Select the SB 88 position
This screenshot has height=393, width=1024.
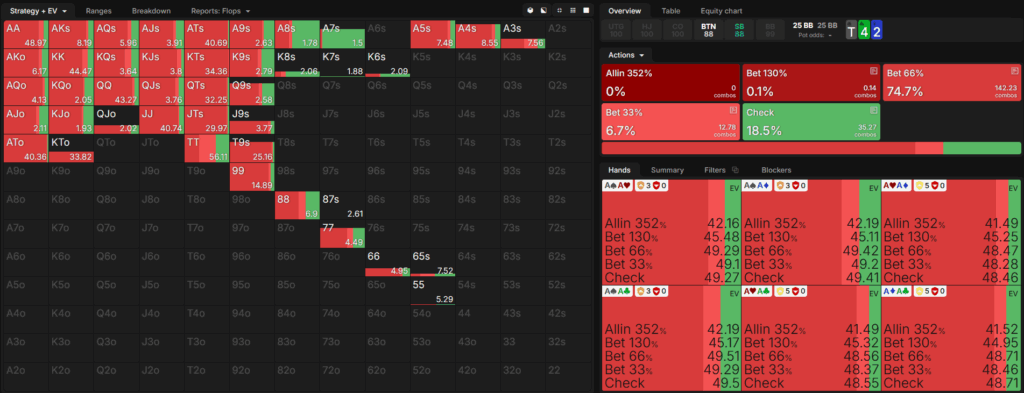tap(739, 30)
